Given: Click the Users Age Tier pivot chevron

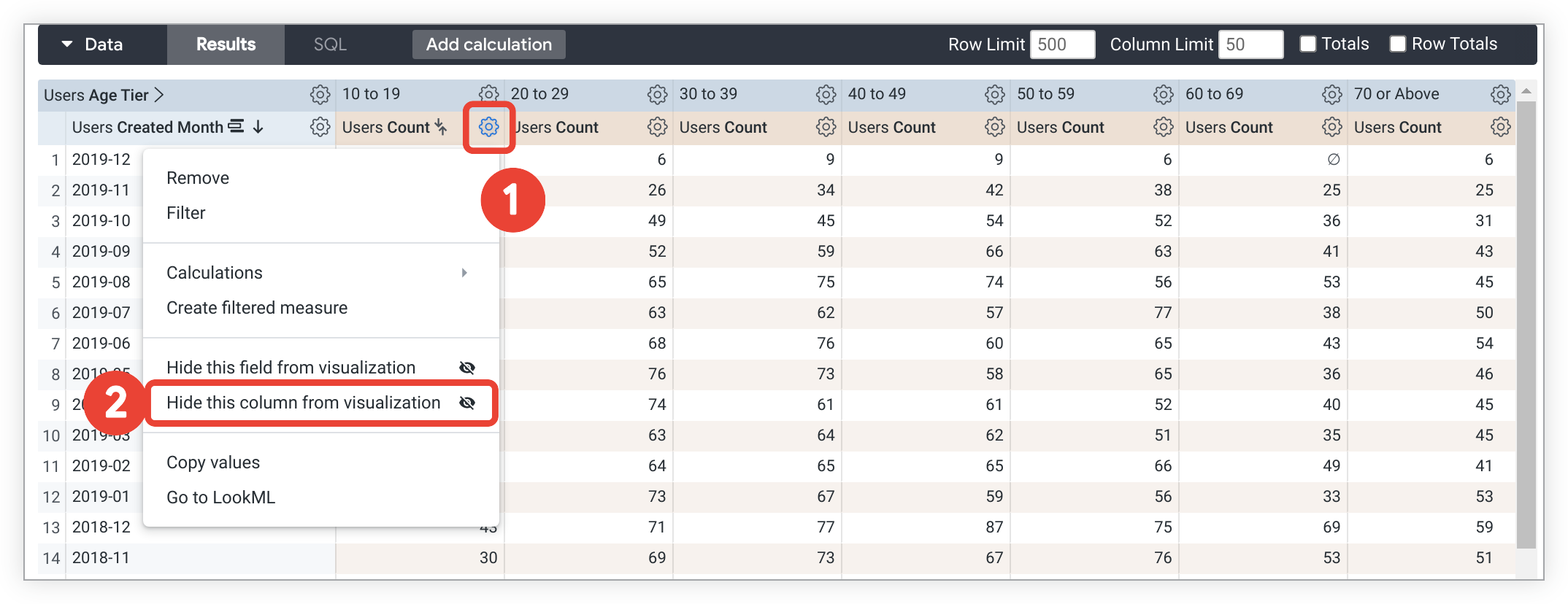Looking at the screenshot, I should 159,96.
